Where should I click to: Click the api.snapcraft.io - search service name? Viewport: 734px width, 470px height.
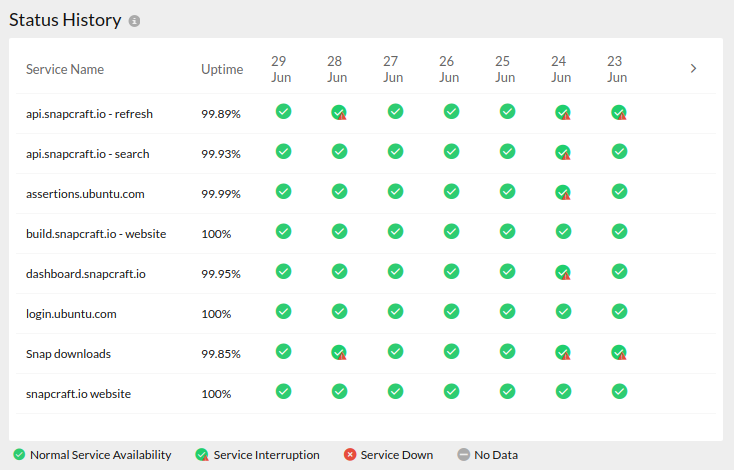(88, 154)
